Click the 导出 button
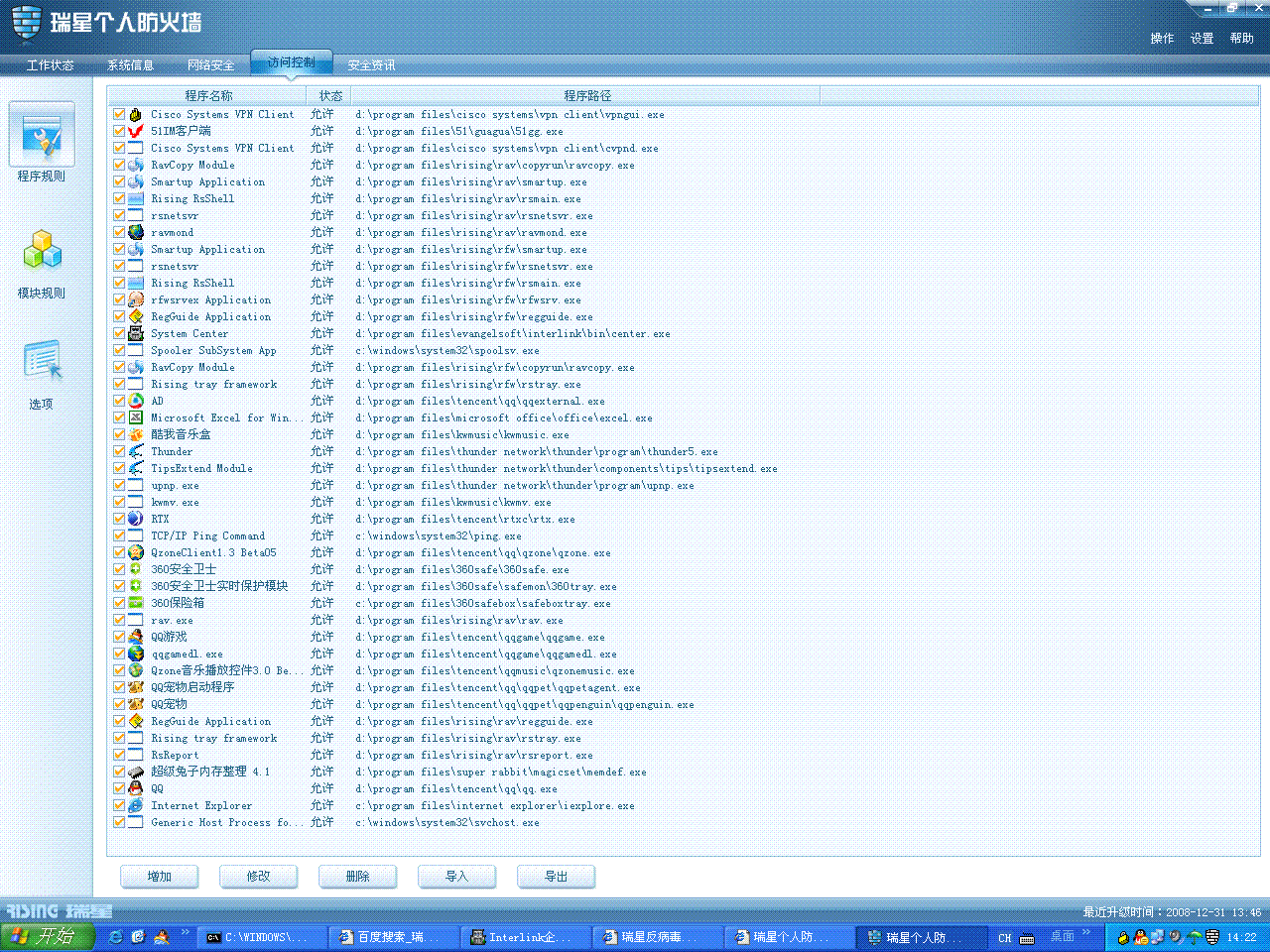Screen dimensions: 1270x952 pos(556,877)
